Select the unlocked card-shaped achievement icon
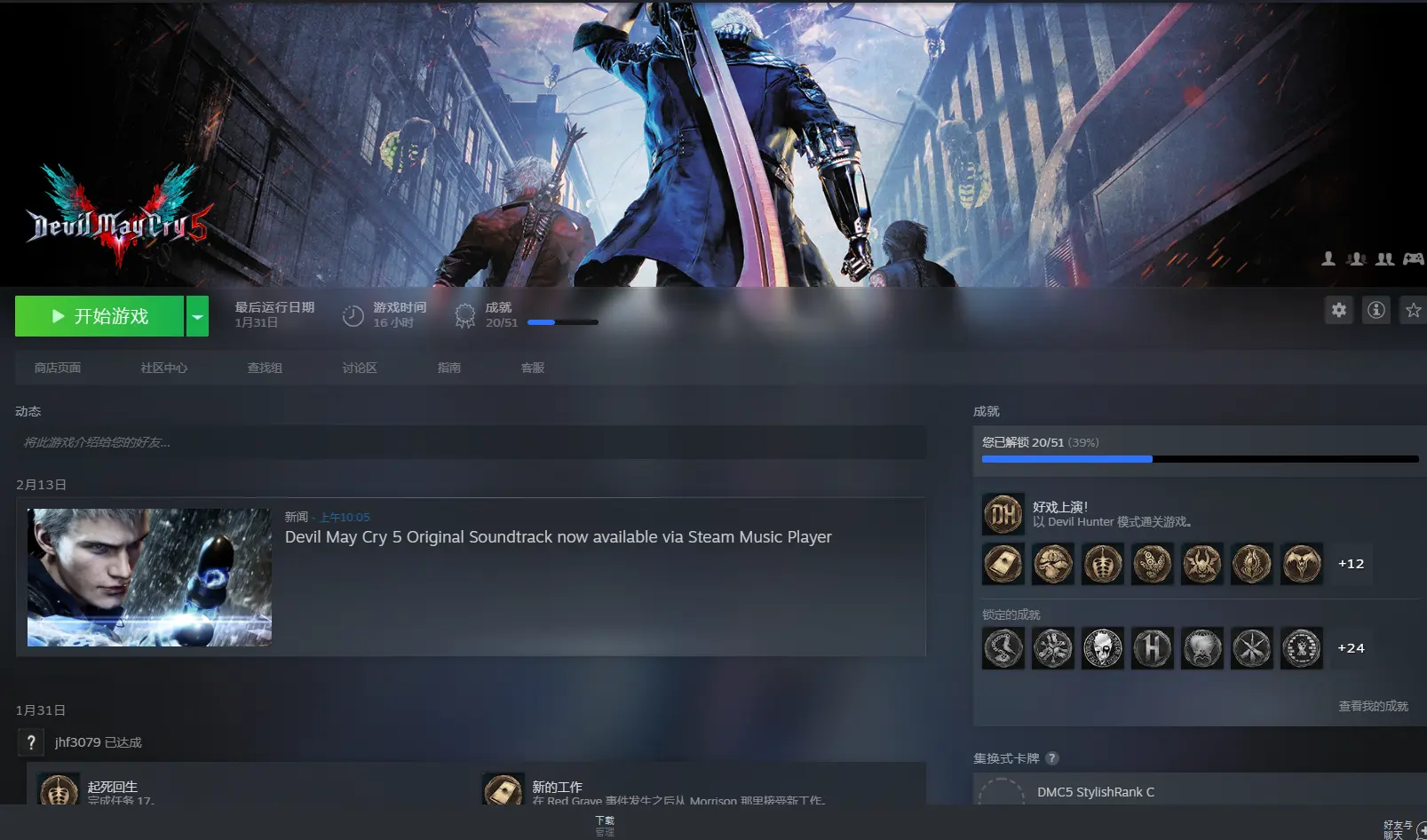 tap(1003, 564)
